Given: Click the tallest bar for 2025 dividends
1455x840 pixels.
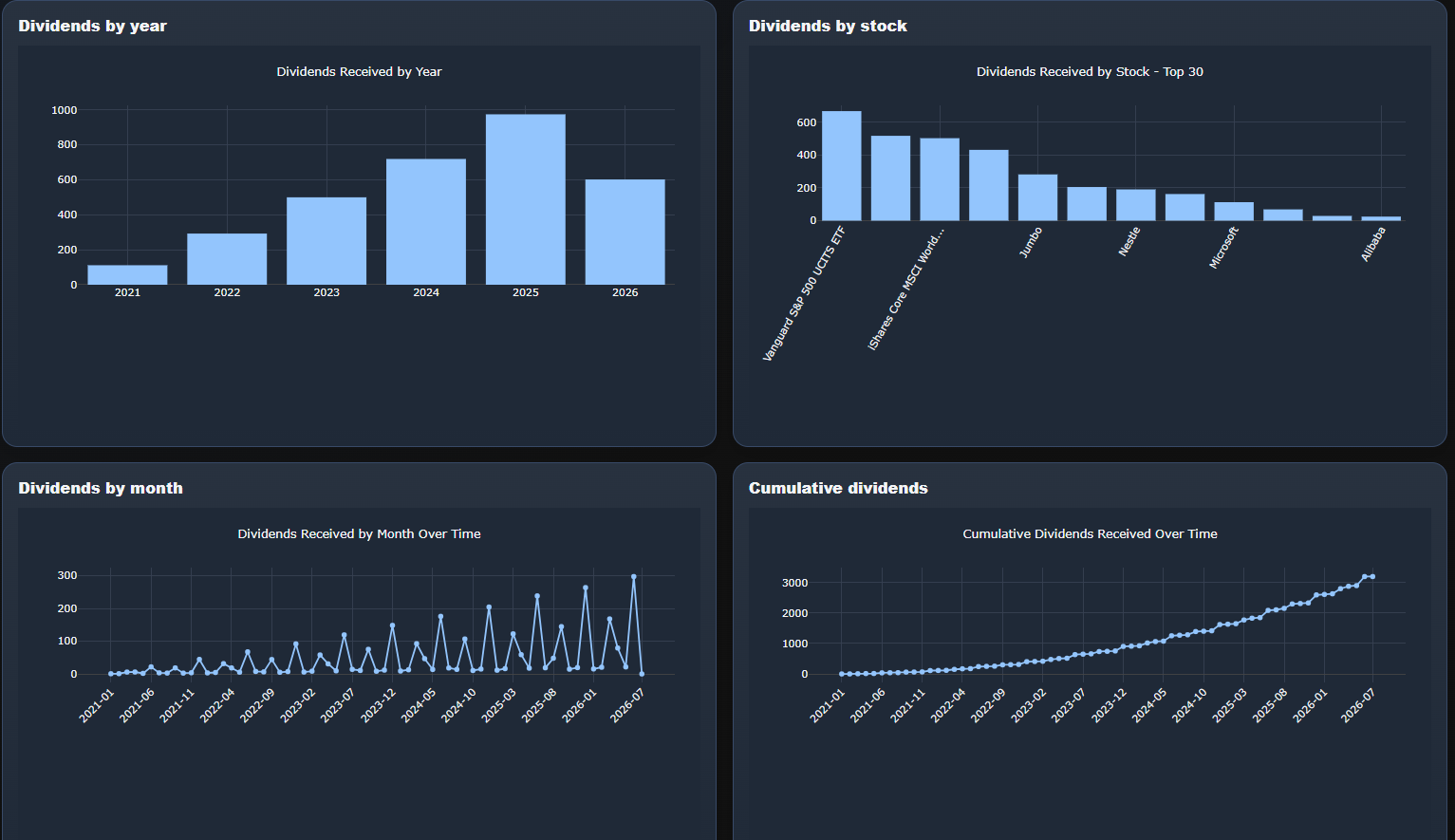Looking at the screenshot, I should [x=526, y=199].
